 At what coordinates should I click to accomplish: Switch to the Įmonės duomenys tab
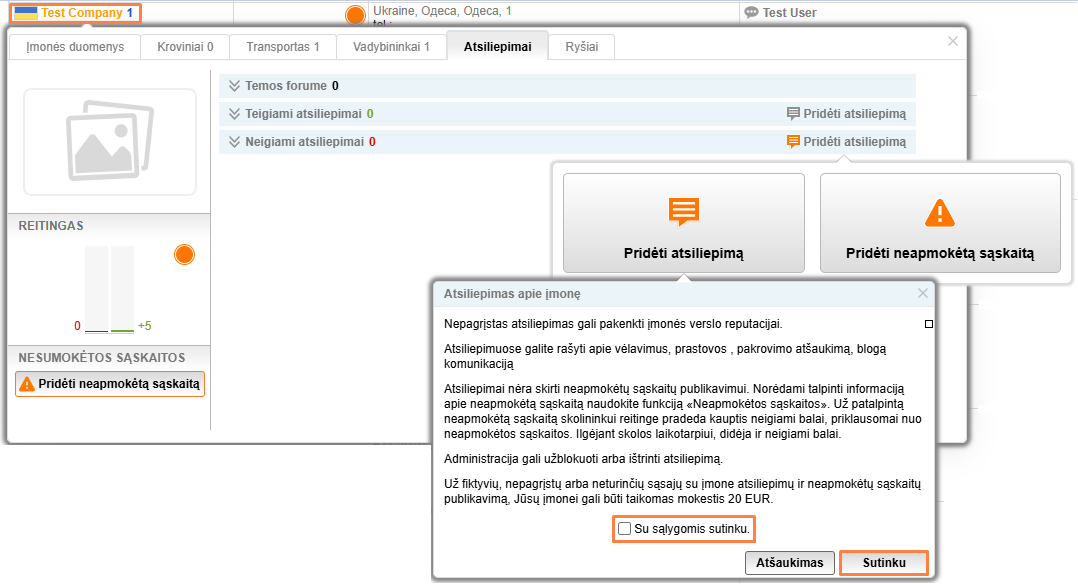(75, 46)
